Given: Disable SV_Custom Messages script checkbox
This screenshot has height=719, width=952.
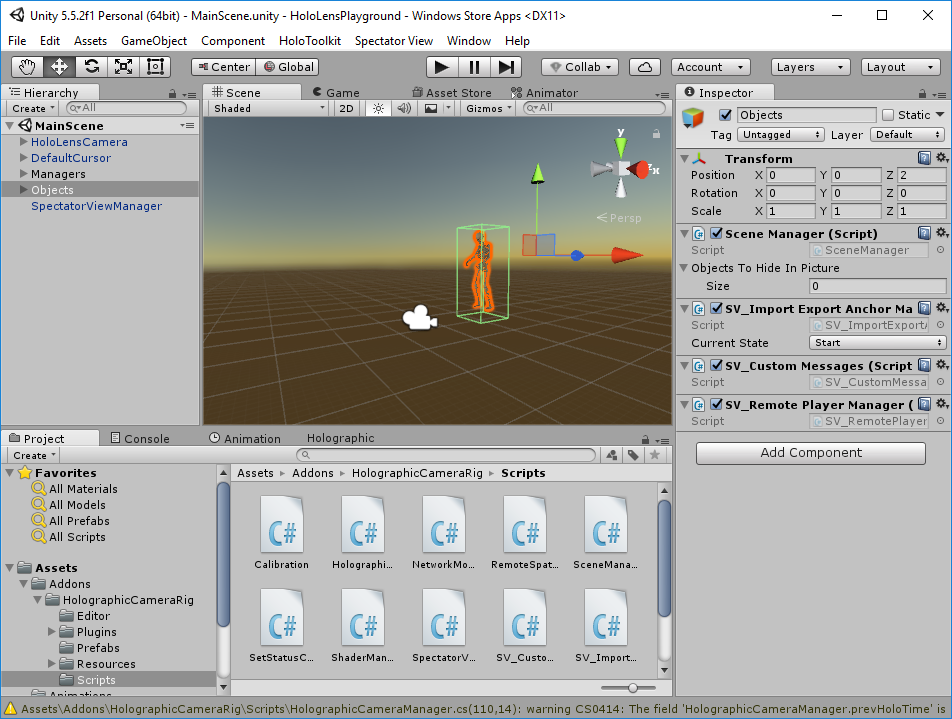Looking at the screenshot, I should coord(716,366).
